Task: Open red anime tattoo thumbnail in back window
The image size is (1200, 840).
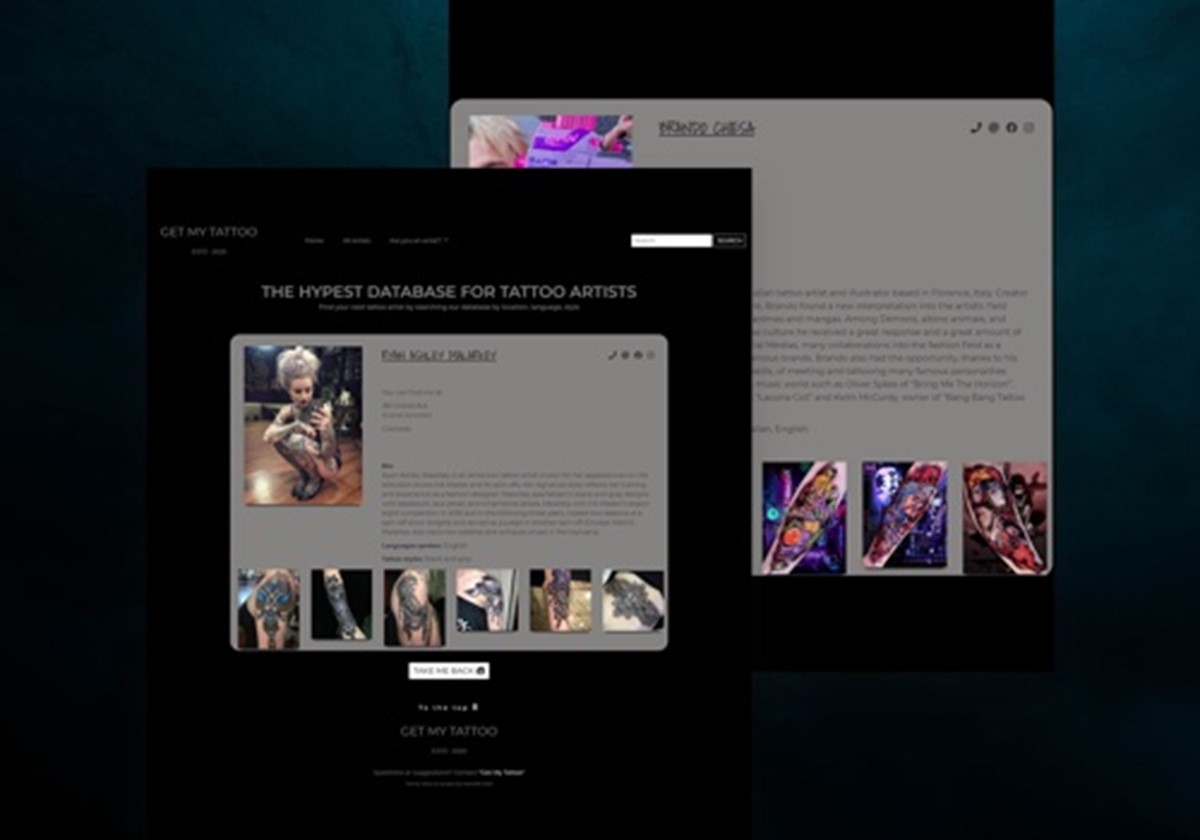Action: (x=1005, y=517)
